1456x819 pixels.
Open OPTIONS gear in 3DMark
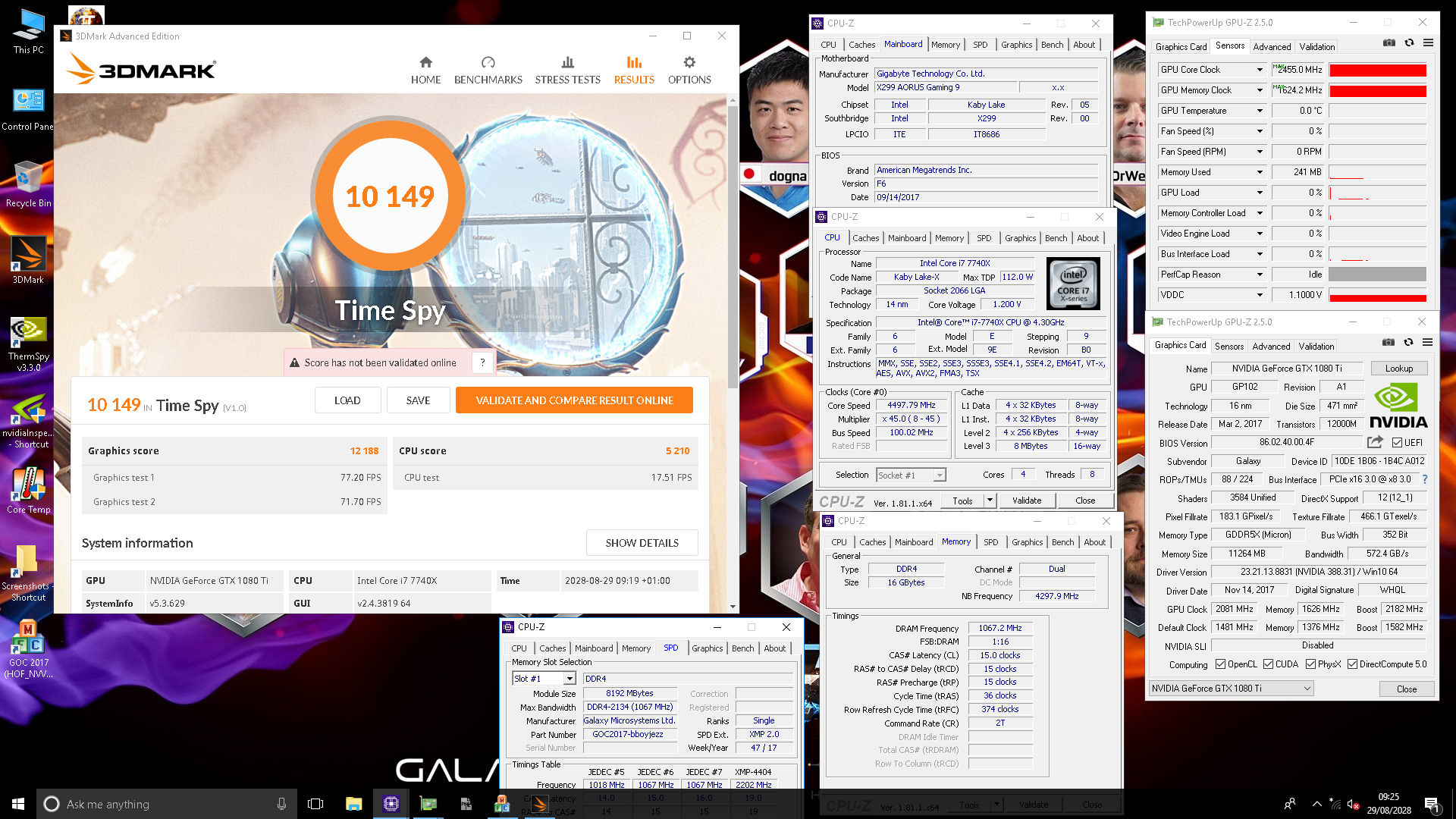pos(689,71)
